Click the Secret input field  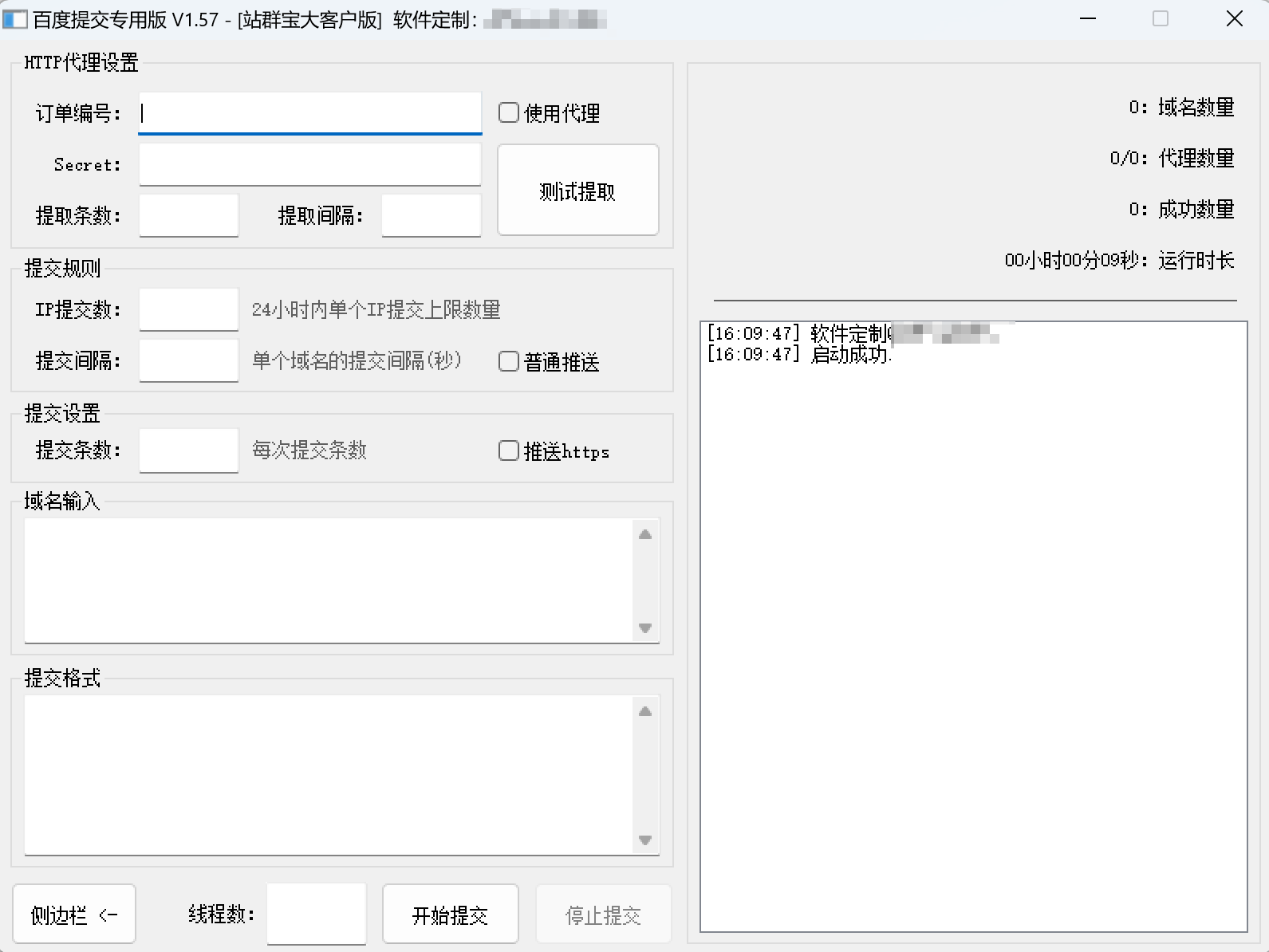[309, 164]
